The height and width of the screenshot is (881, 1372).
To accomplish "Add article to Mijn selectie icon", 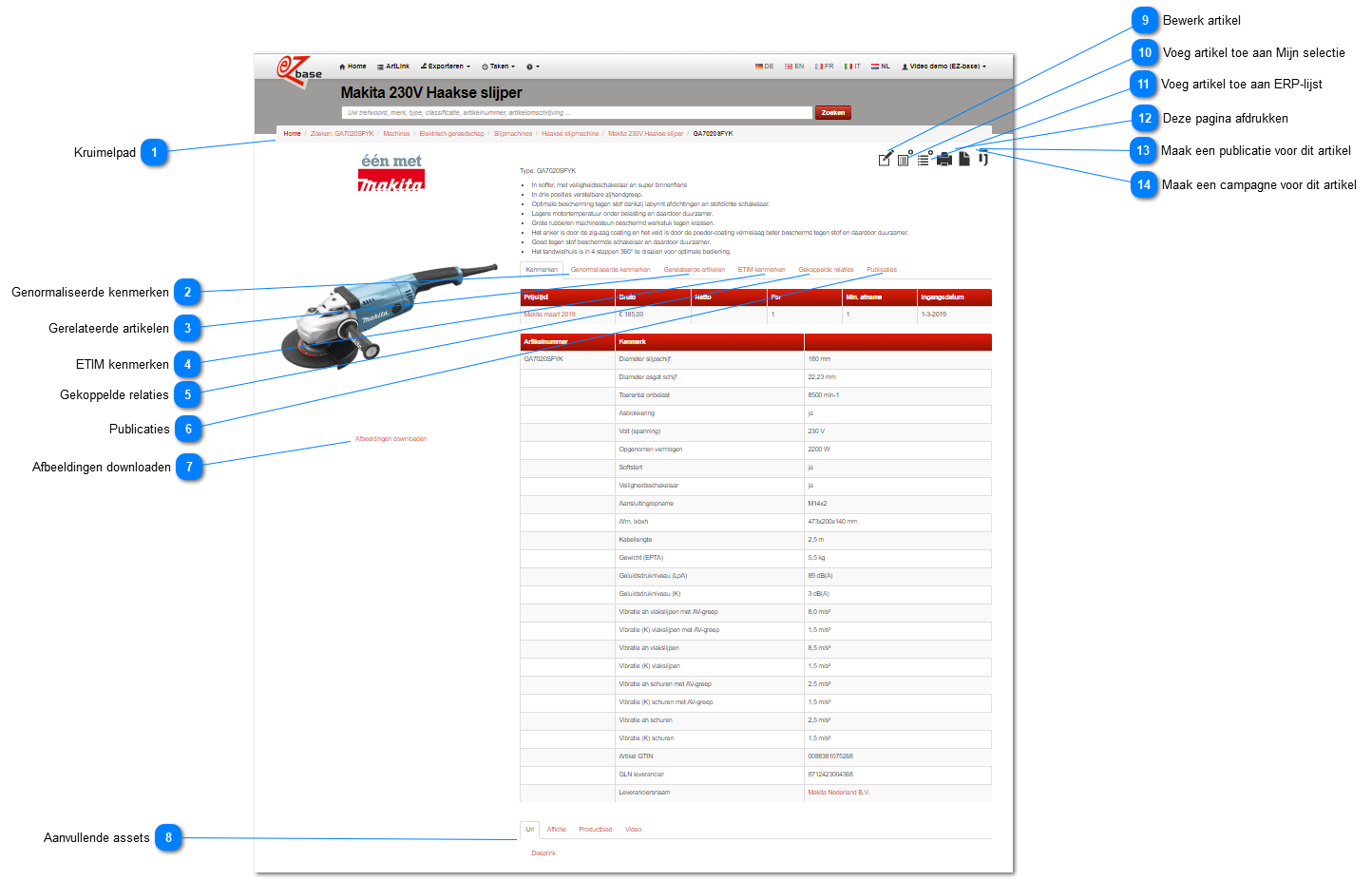I will [905, 159].
